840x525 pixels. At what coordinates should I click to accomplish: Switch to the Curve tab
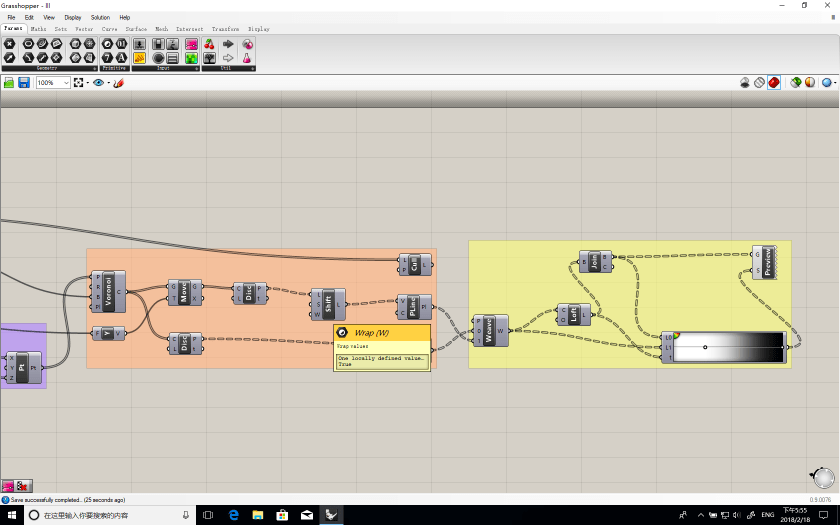pyautogui.click(x=109, y=29)
